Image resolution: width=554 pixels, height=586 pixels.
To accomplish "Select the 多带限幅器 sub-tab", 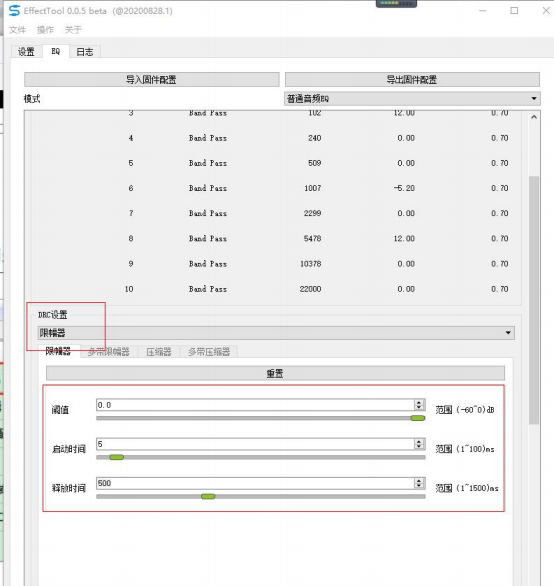I will point(109,352).
